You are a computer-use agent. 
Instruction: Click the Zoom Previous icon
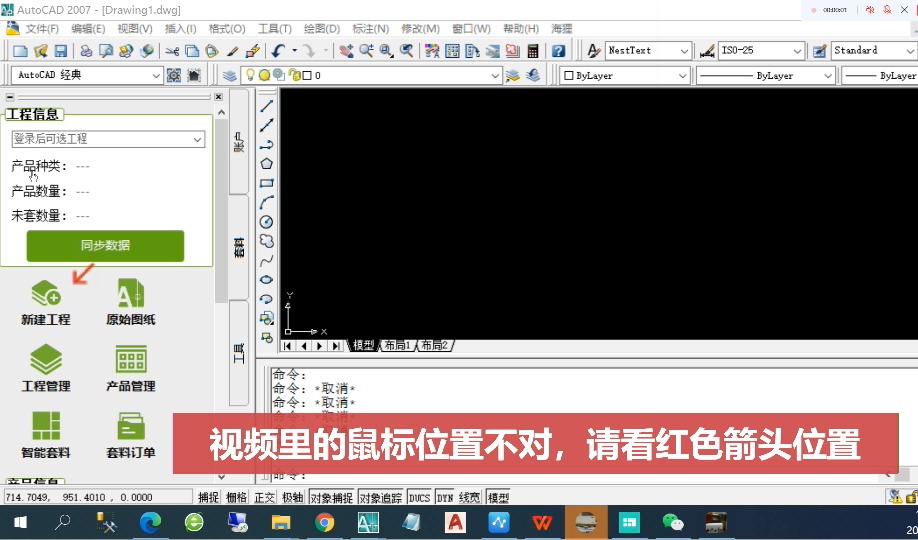pos(406,51)
